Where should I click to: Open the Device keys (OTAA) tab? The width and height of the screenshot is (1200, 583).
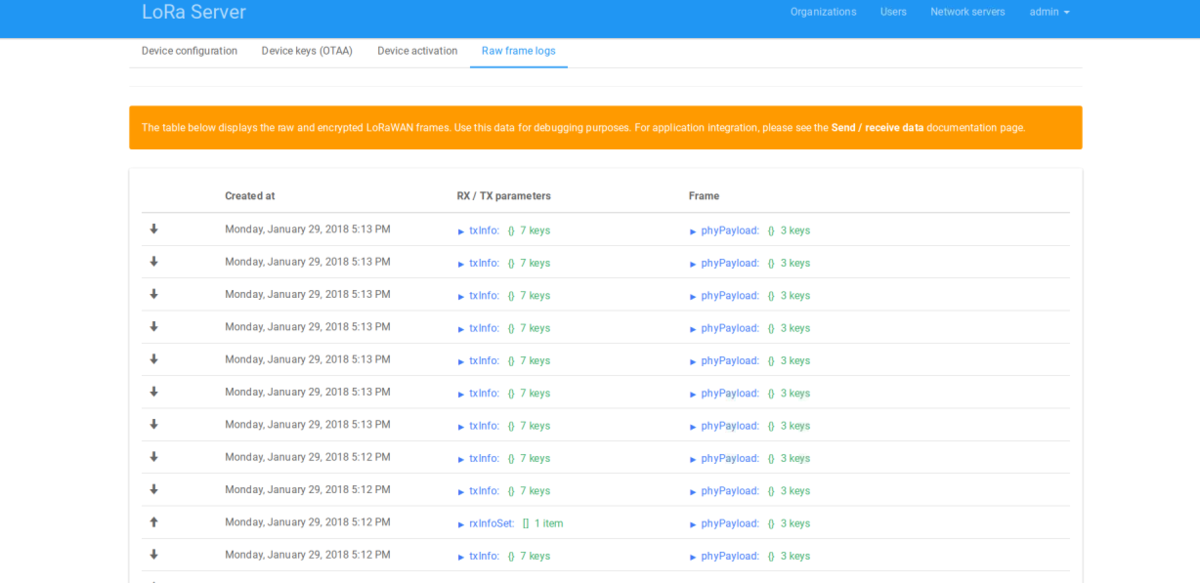coord(307,51)
